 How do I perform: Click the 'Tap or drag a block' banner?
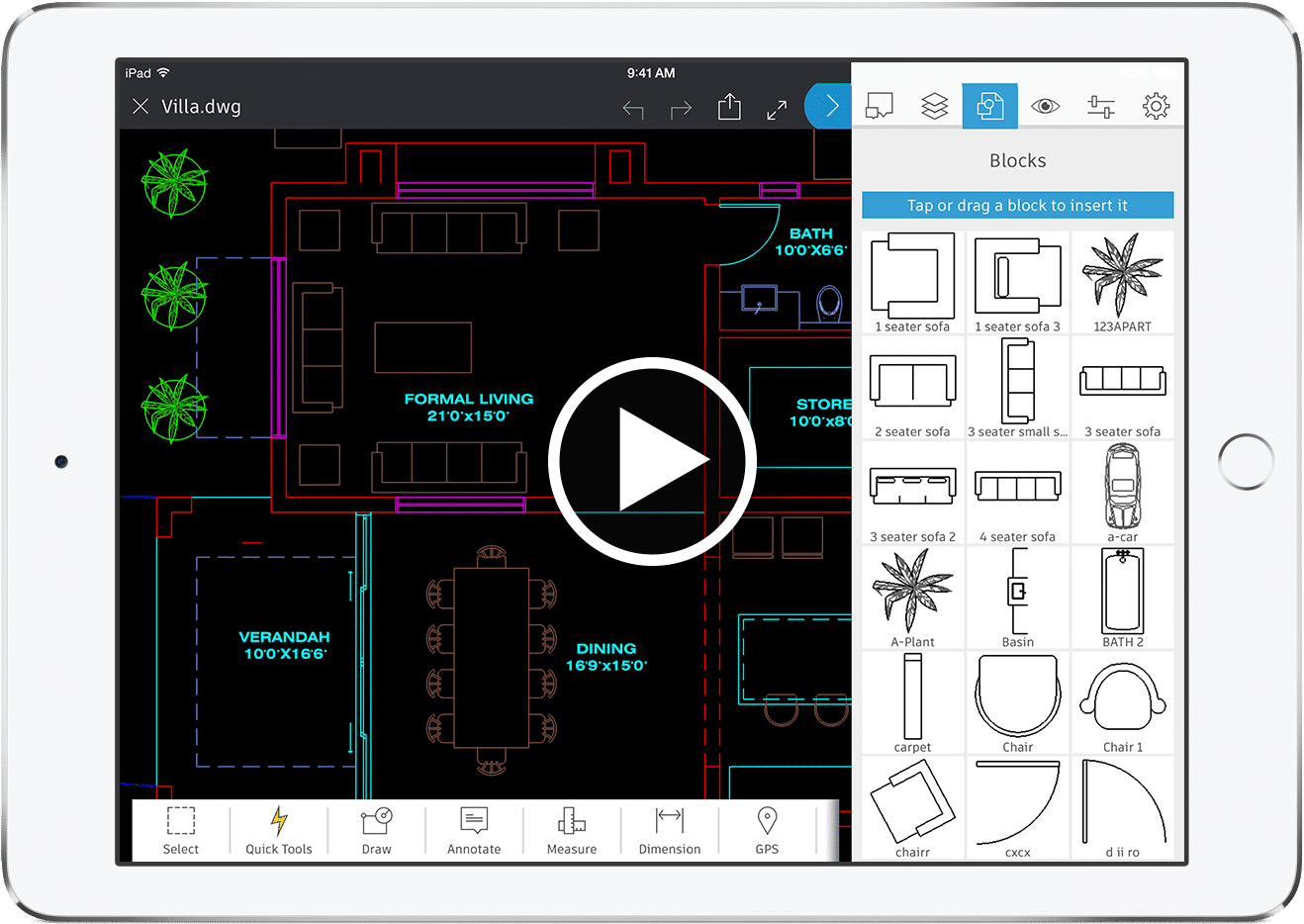[1017, 205]
